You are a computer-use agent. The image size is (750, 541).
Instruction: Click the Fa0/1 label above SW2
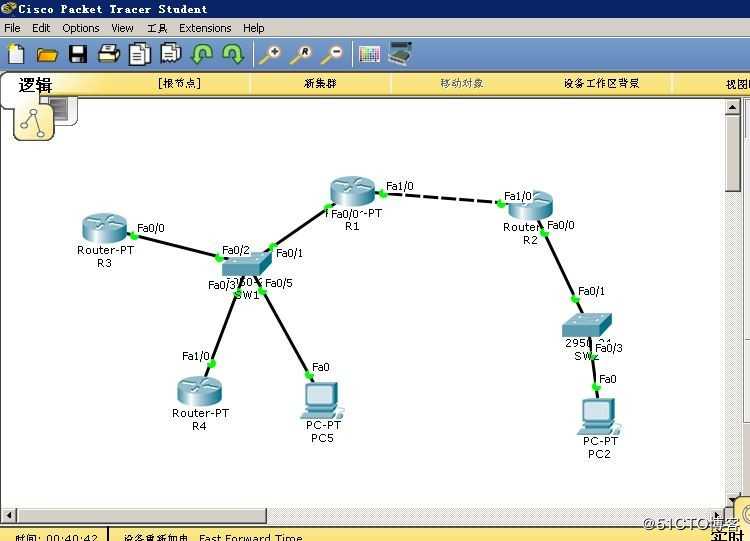click(x=591, y=291)
